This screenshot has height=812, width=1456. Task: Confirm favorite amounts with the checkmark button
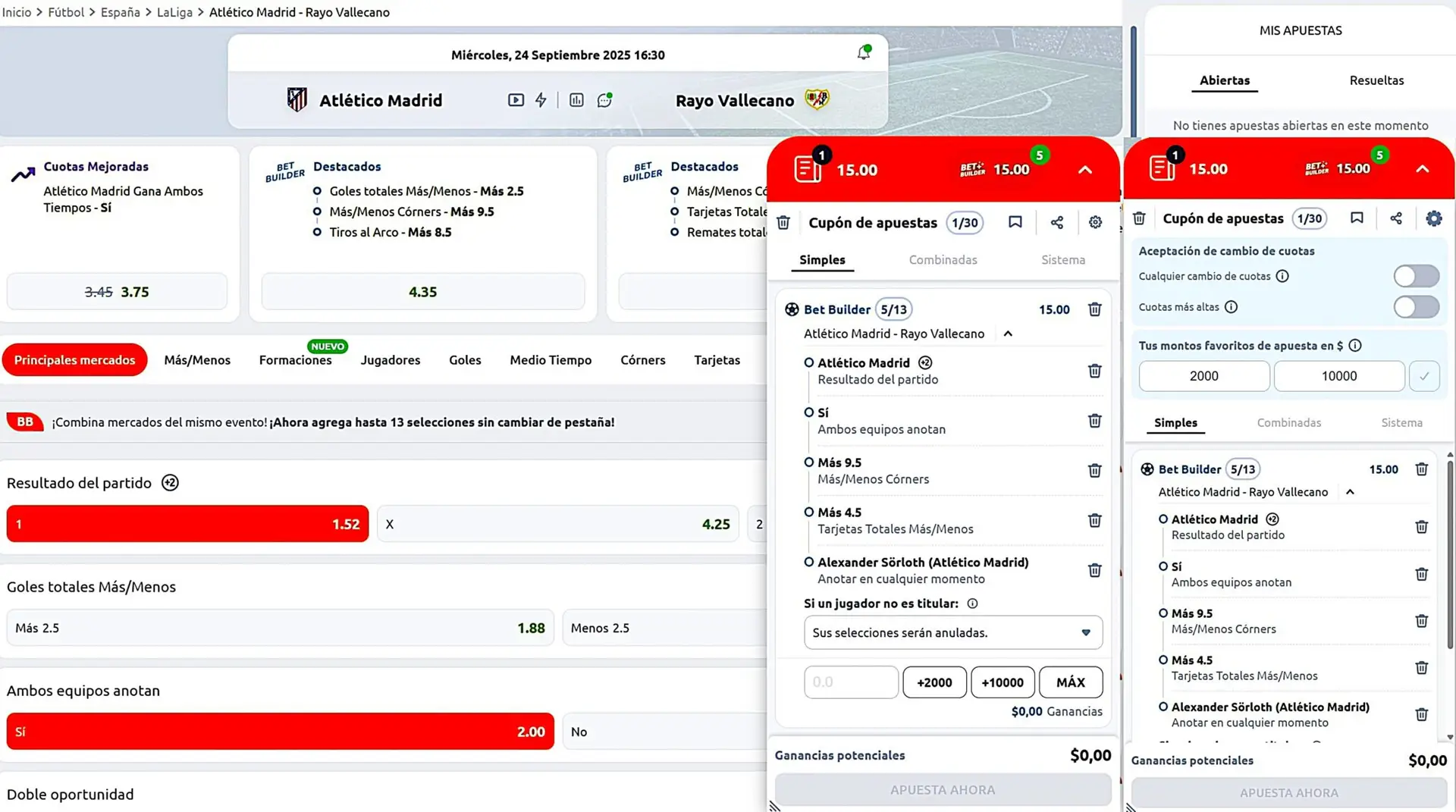pyautogui.click(x=1424, y=376)
